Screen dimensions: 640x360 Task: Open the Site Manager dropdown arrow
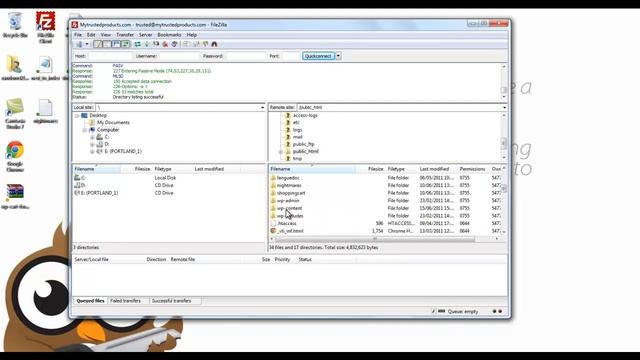87,44
